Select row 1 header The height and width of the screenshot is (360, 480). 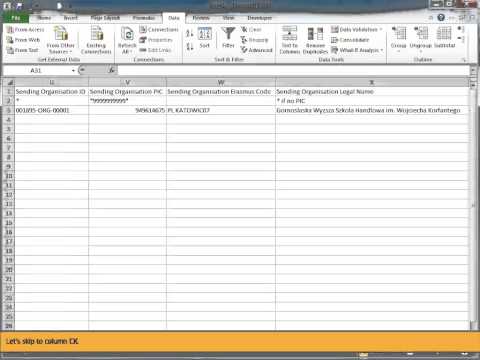(9, 91)
